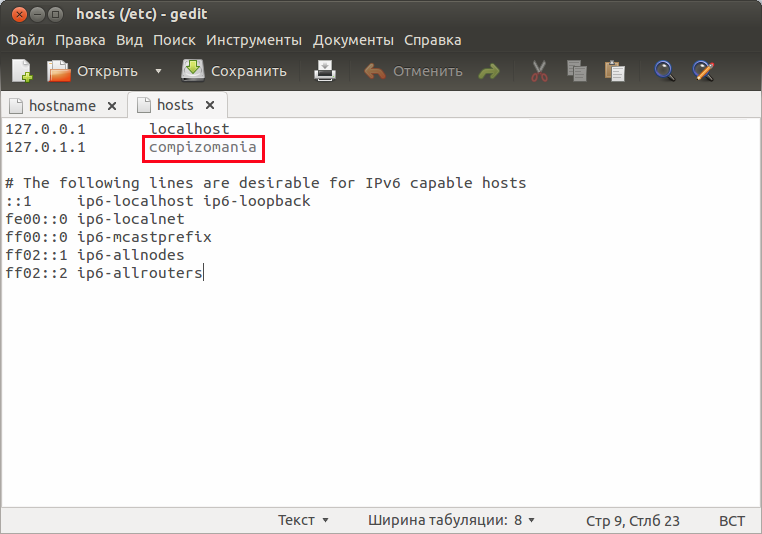Open the Справка menu
The image size is (762, 534).
point(433,40)
